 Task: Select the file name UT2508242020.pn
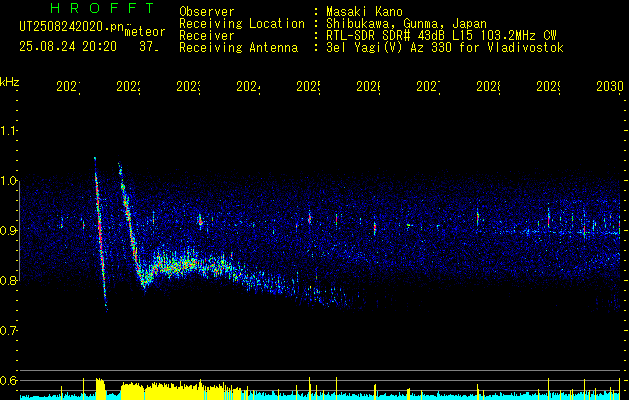point(71,27)
